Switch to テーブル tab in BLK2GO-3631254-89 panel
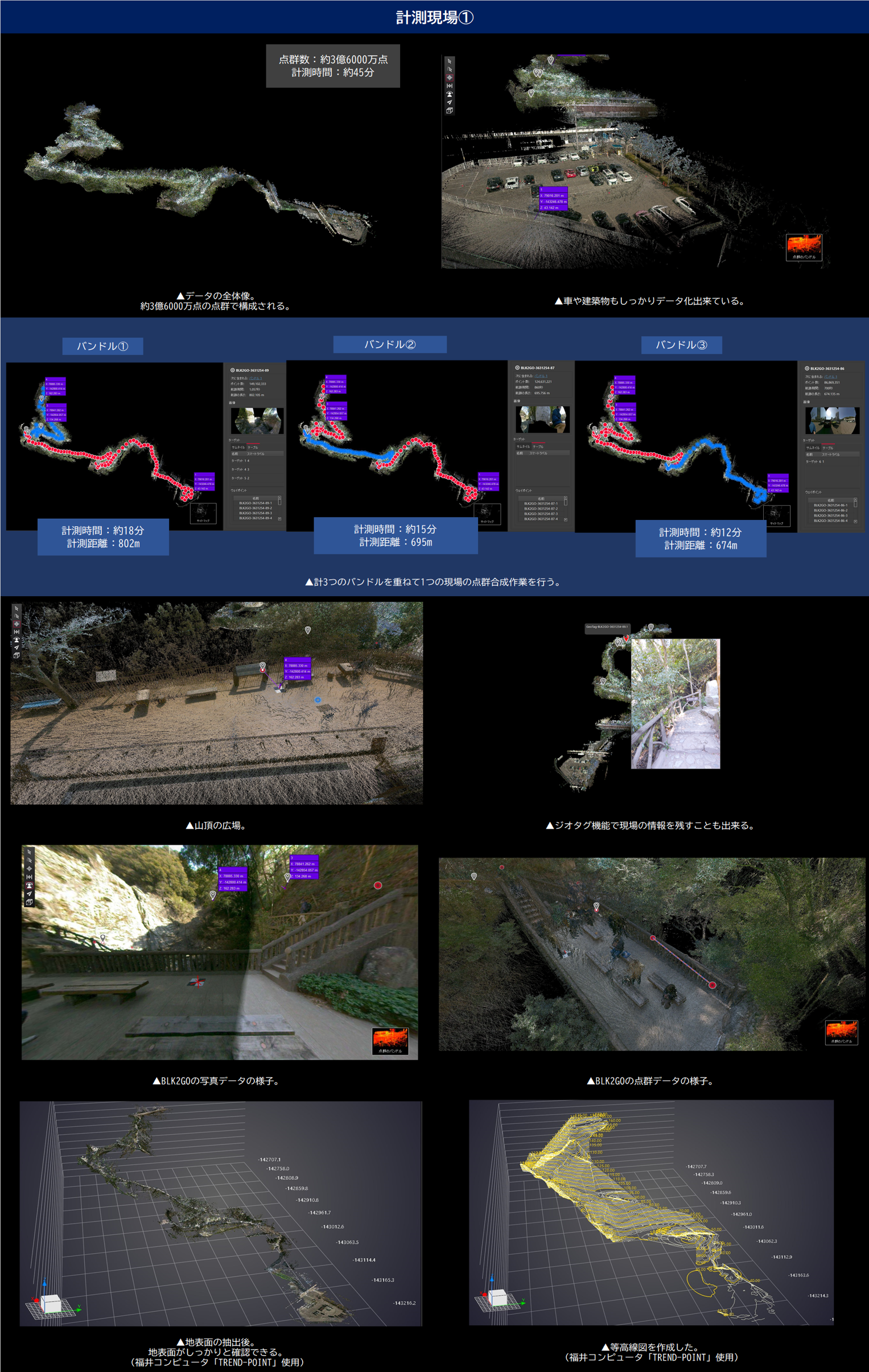The width and height of the screenshot is (869, 1372). click(x=253, y=448)
